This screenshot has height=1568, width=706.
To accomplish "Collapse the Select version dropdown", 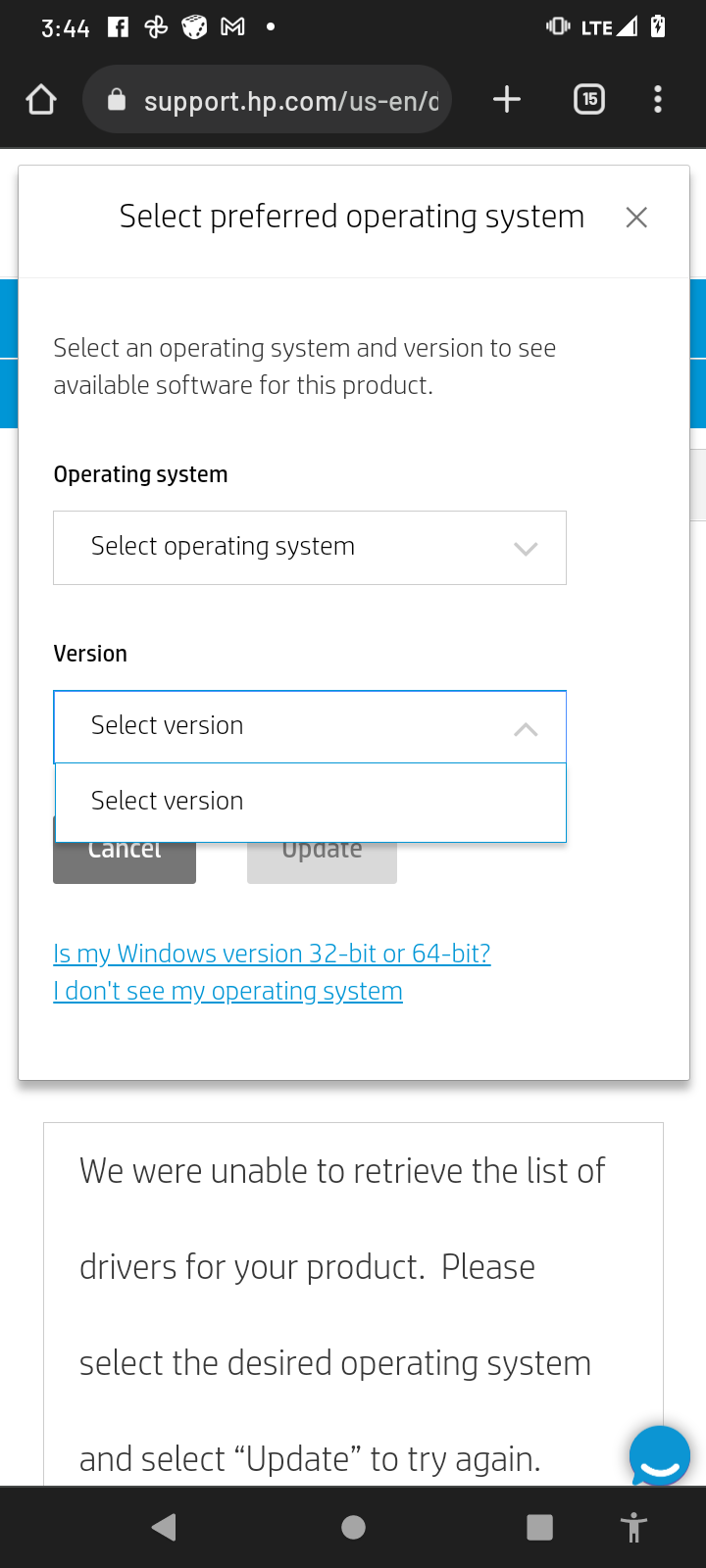I will pyautogui.click(x=310, y=727).
